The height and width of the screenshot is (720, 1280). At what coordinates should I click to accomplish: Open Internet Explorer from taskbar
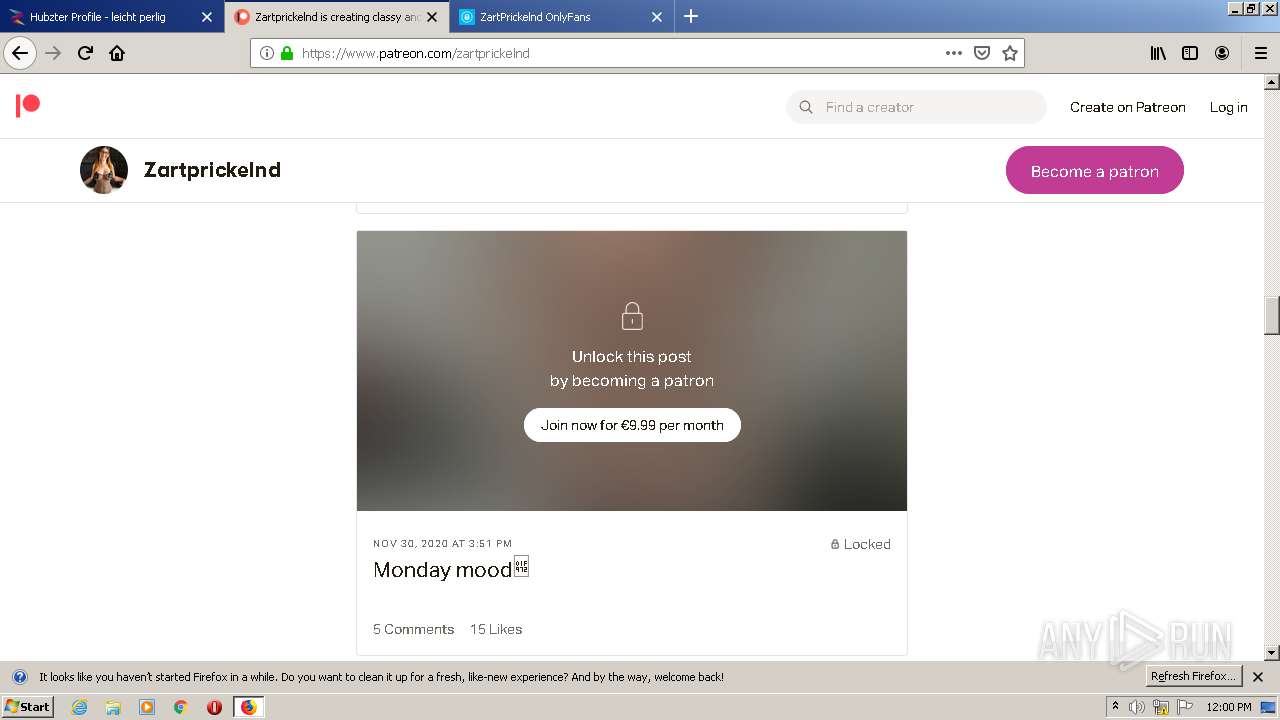tap(80, 707)
